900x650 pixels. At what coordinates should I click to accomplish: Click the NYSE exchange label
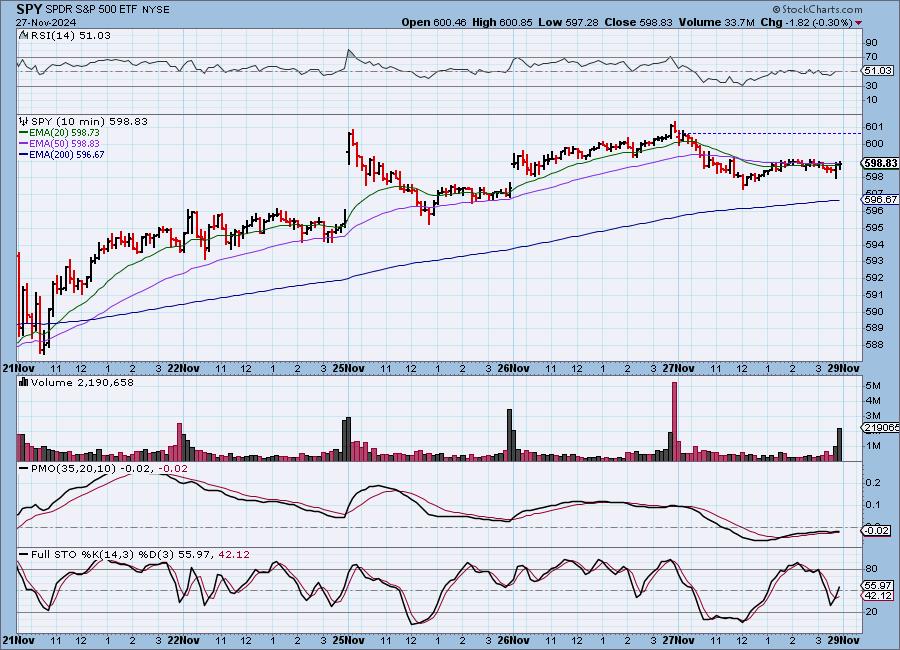point(155,10)
